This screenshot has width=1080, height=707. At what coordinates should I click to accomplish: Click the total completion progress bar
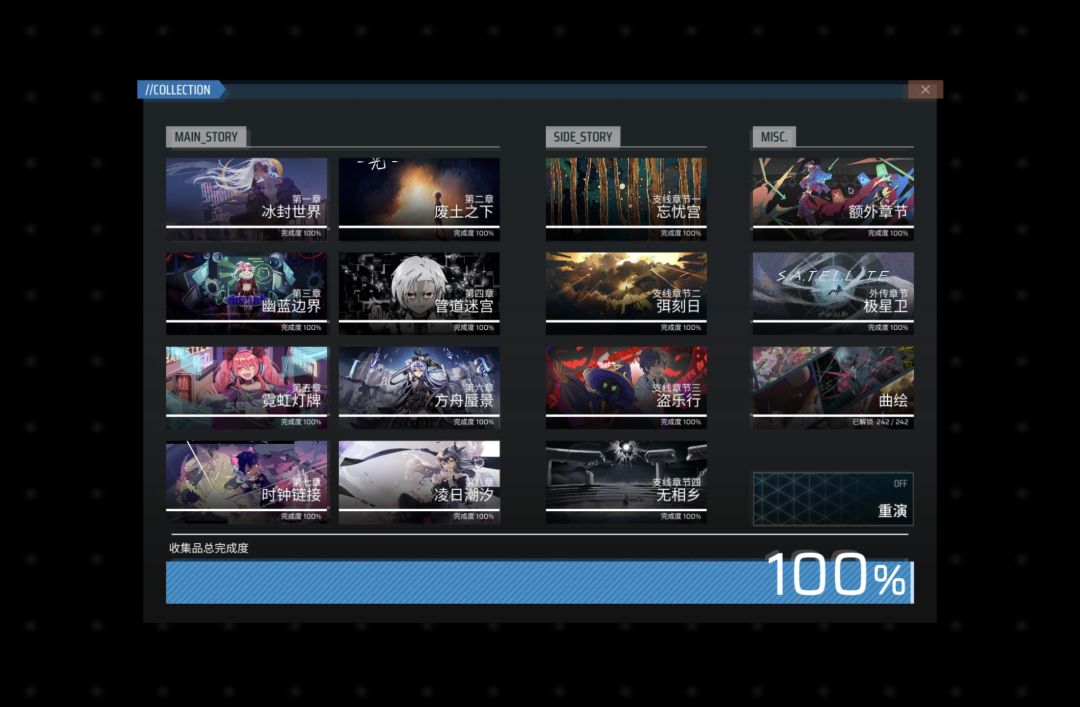pos(539,582)
